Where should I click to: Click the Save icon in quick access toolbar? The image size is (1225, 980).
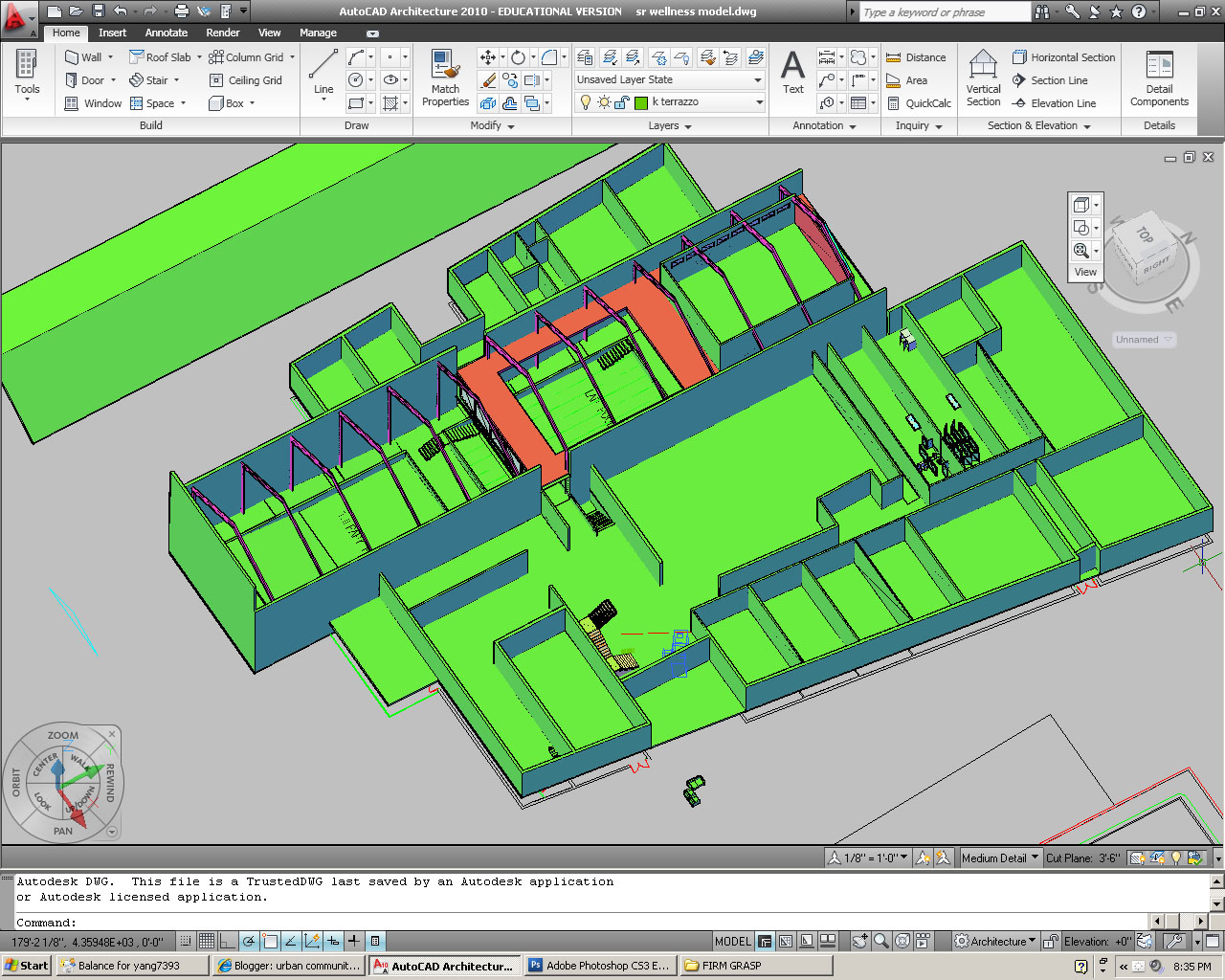[x=99, y=11]
